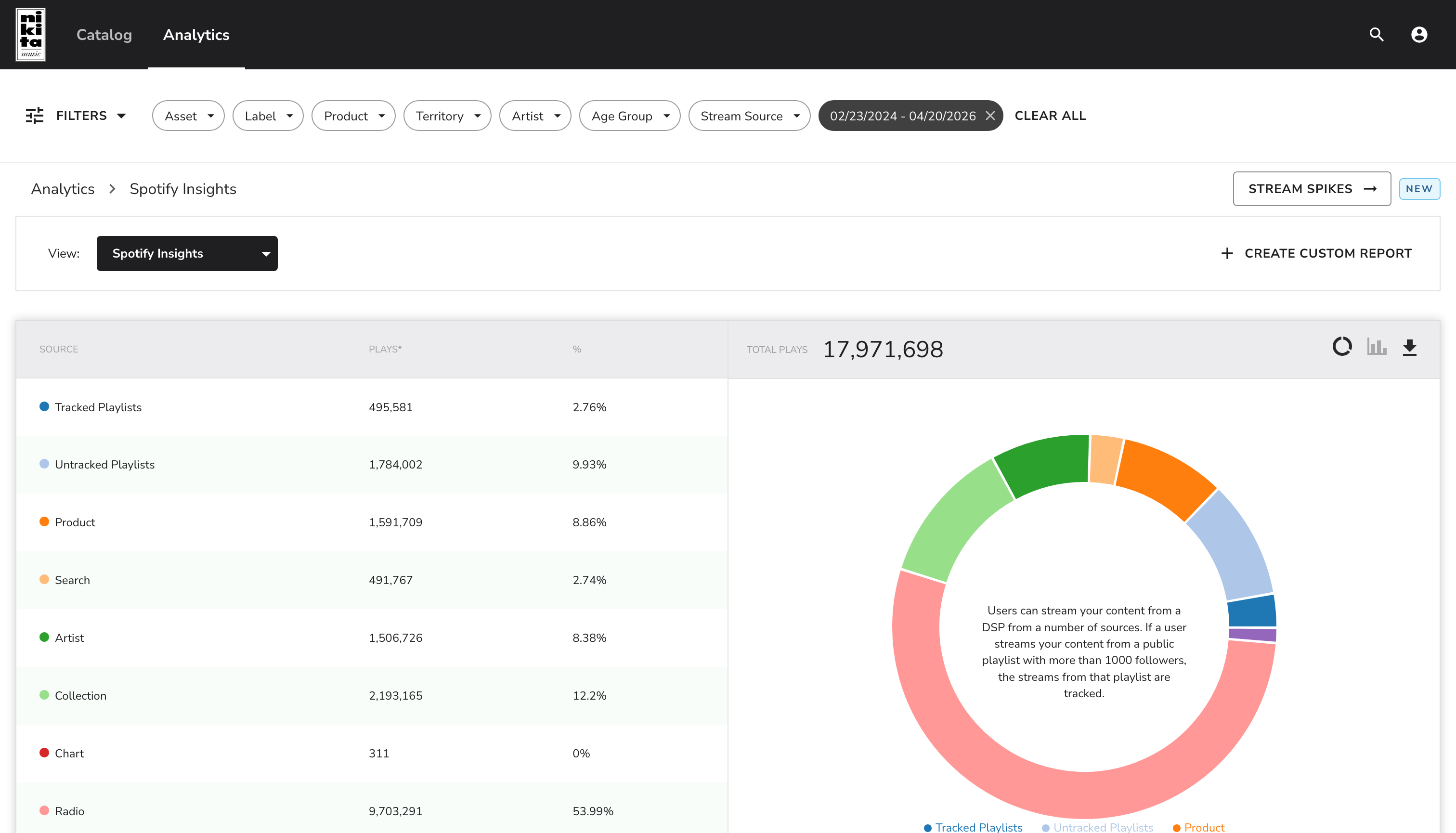Click the Artist green dot

pyautogui.click(x=44, y=637)
